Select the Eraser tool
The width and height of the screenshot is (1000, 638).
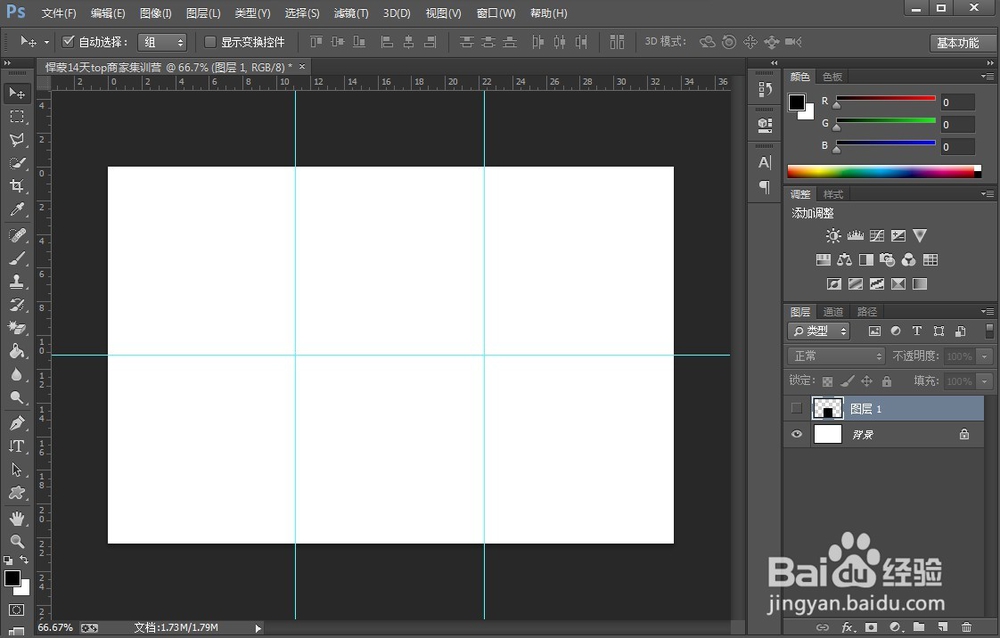17,328
